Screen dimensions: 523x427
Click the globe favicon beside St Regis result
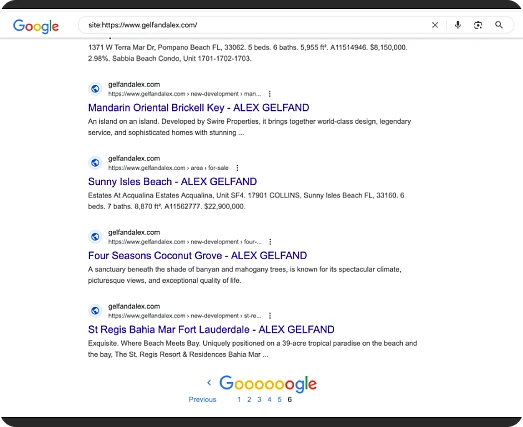pos(95,311)
